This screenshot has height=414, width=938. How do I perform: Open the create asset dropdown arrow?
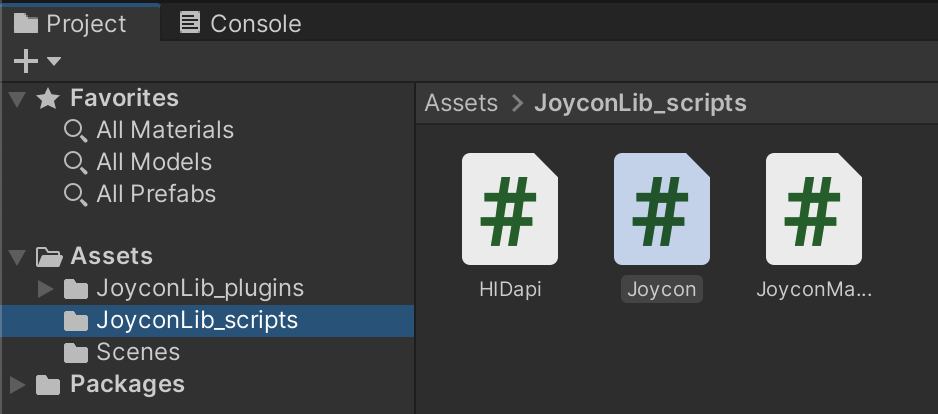pyautogui.click(x=54, y=61)
